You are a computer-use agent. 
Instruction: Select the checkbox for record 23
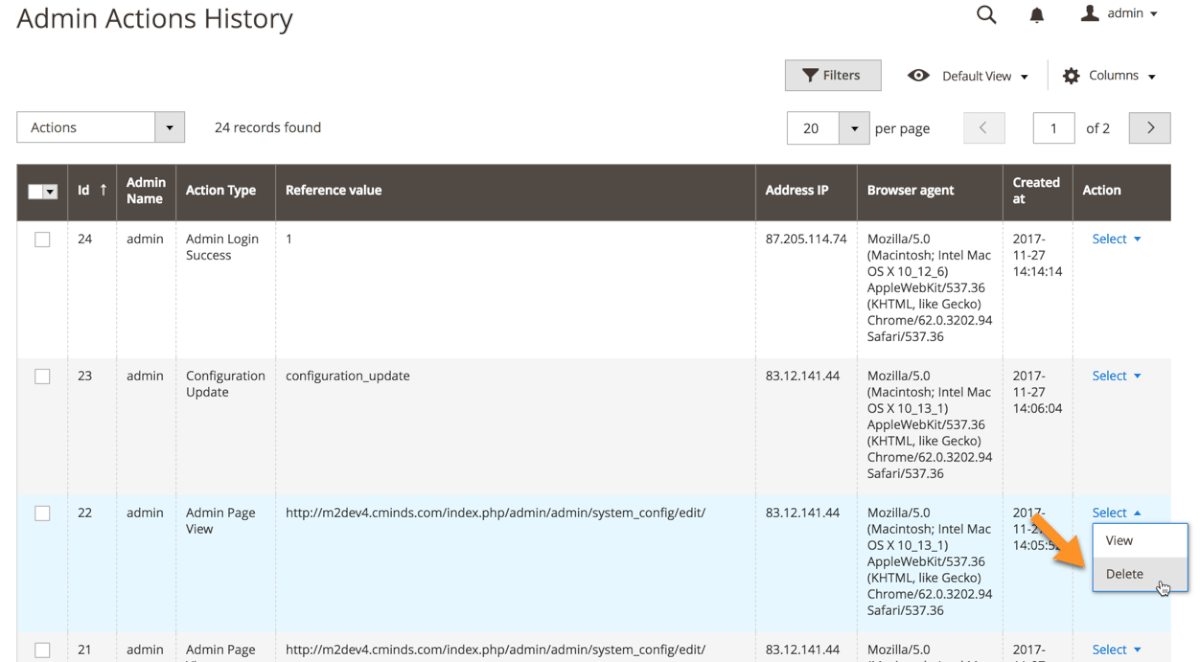[42, 377]
